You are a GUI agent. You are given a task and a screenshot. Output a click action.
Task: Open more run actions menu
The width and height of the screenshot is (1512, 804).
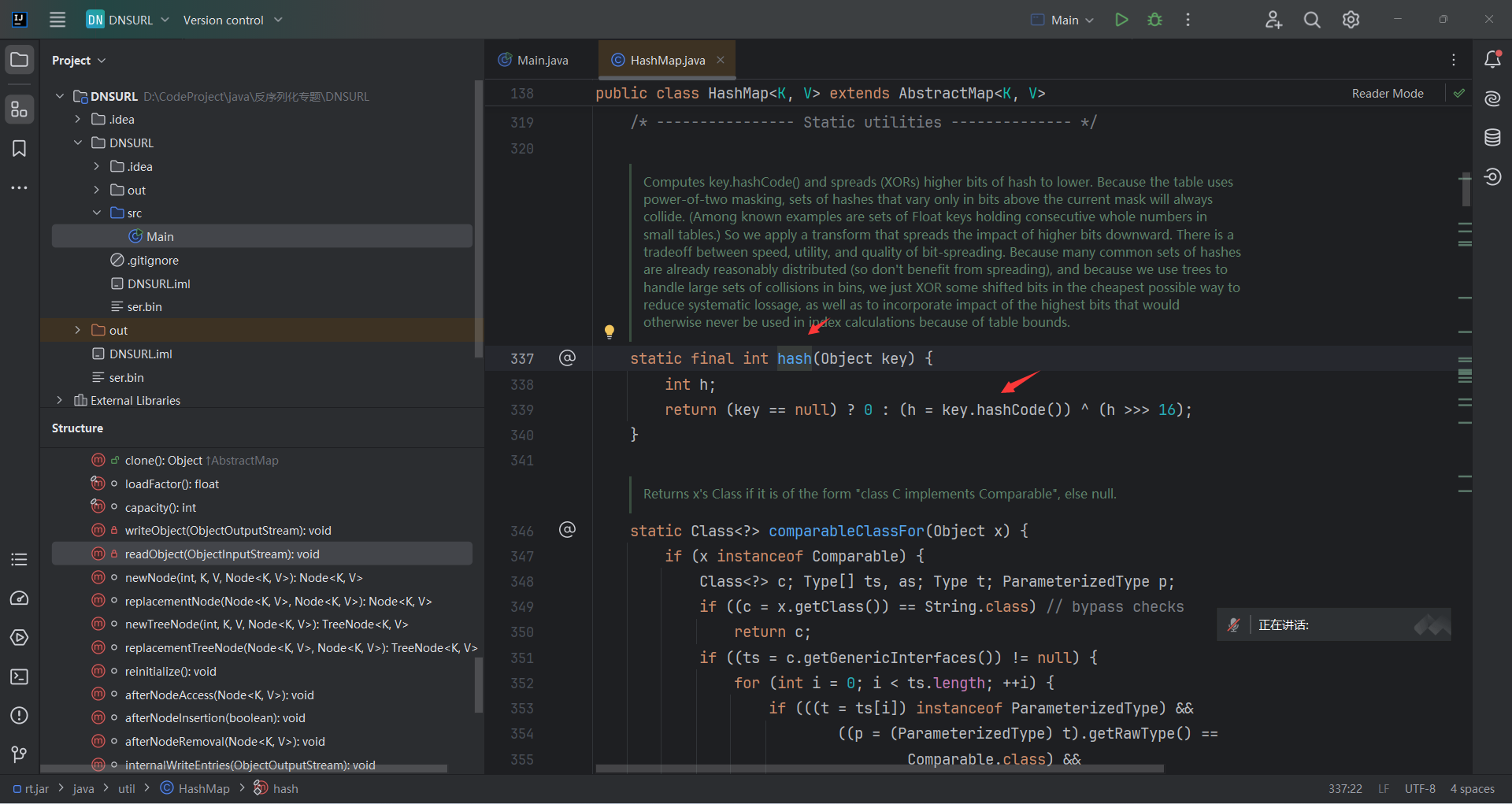[1188, 20]
